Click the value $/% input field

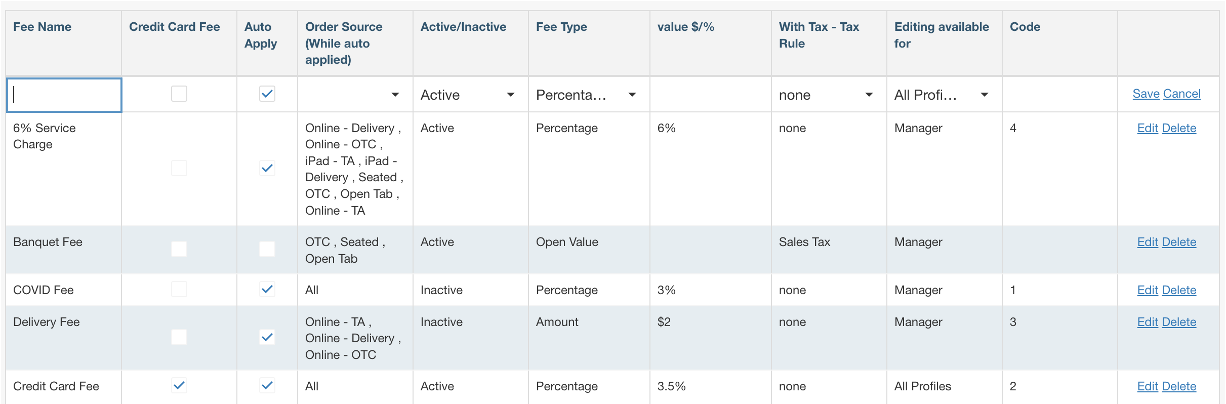coord(709,95)
